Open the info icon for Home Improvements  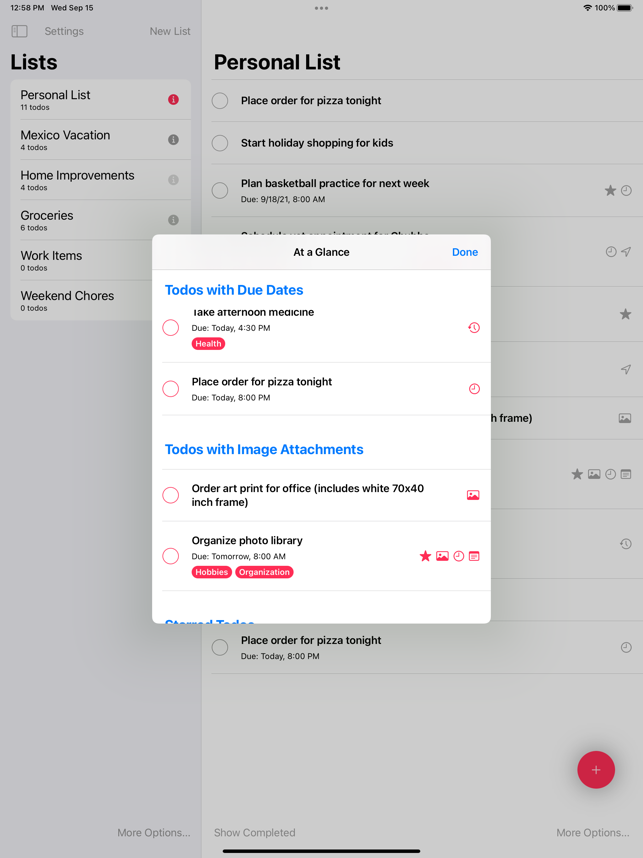[173, 180]
